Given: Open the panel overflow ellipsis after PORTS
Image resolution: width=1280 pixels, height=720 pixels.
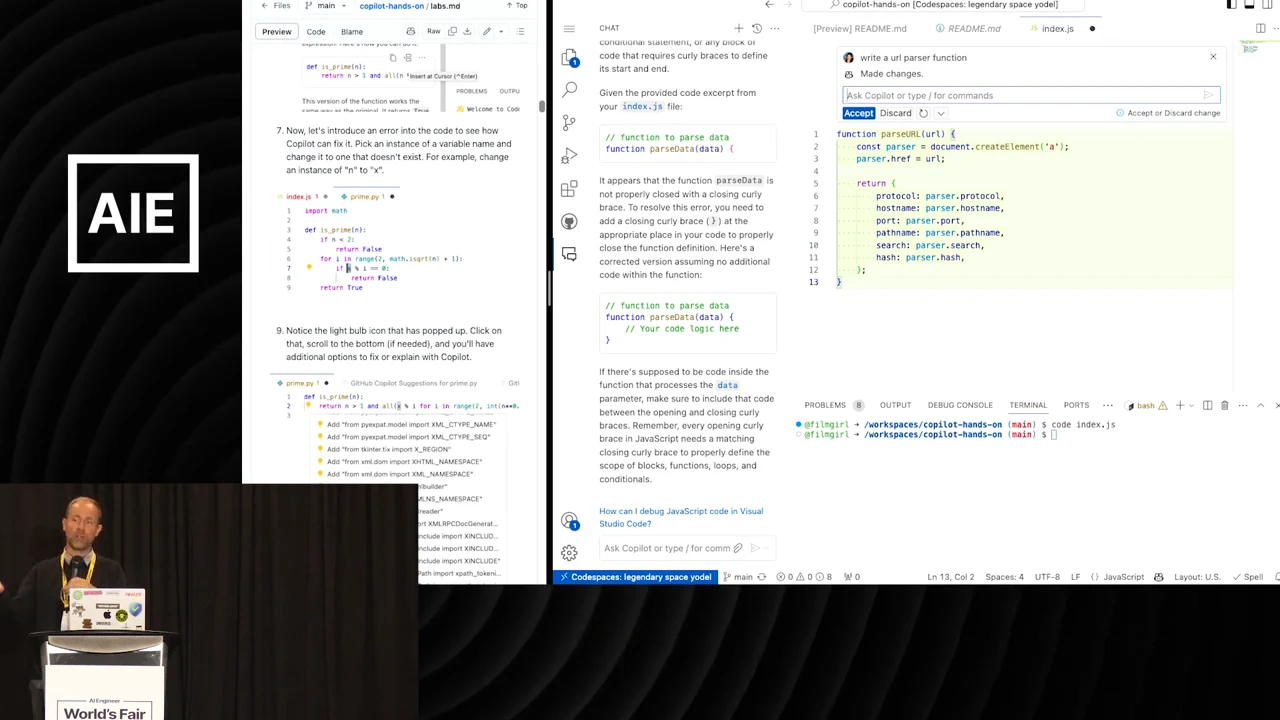Looking at the screenshot, I should coord(1108,405).
